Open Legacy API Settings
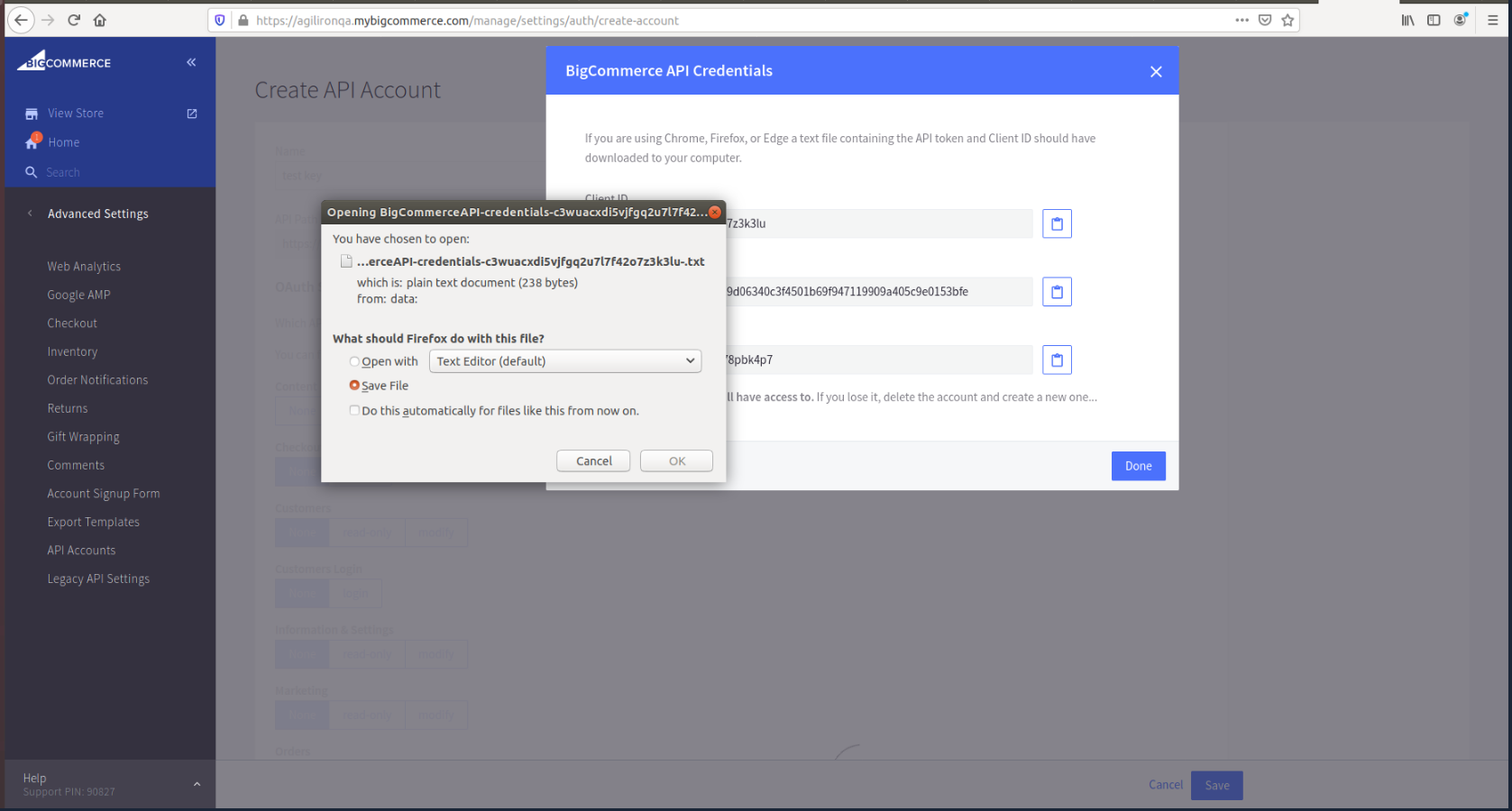The width and height of the screenshot is (1512, 811). click(x=98, y=579)
